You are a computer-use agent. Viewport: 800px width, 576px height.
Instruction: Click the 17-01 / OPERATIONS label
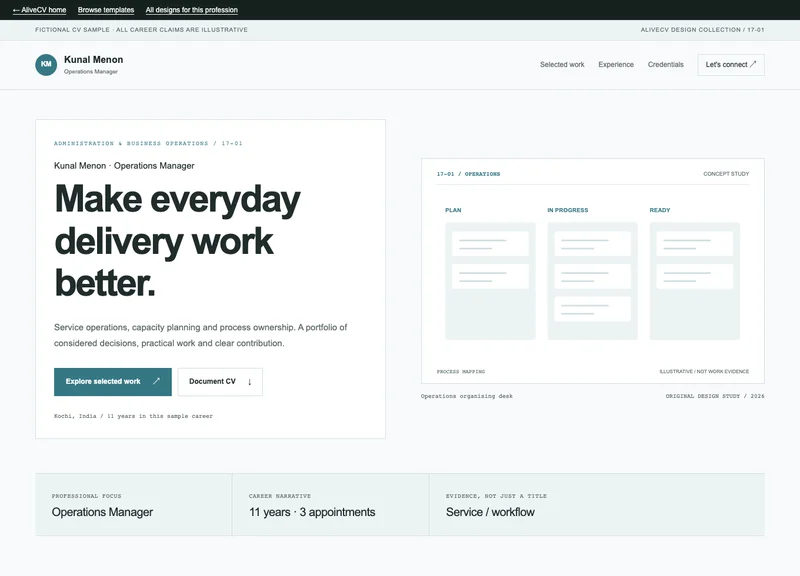click(468, 174)
